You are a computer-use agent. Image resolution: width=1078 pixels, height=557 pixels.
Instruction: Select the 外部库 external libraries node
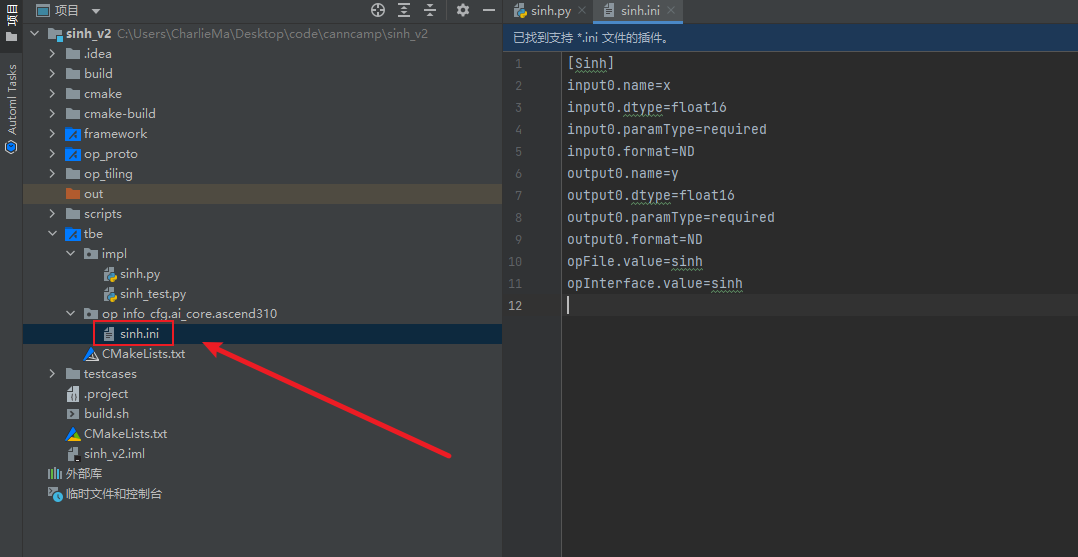(x=84, y=474)
